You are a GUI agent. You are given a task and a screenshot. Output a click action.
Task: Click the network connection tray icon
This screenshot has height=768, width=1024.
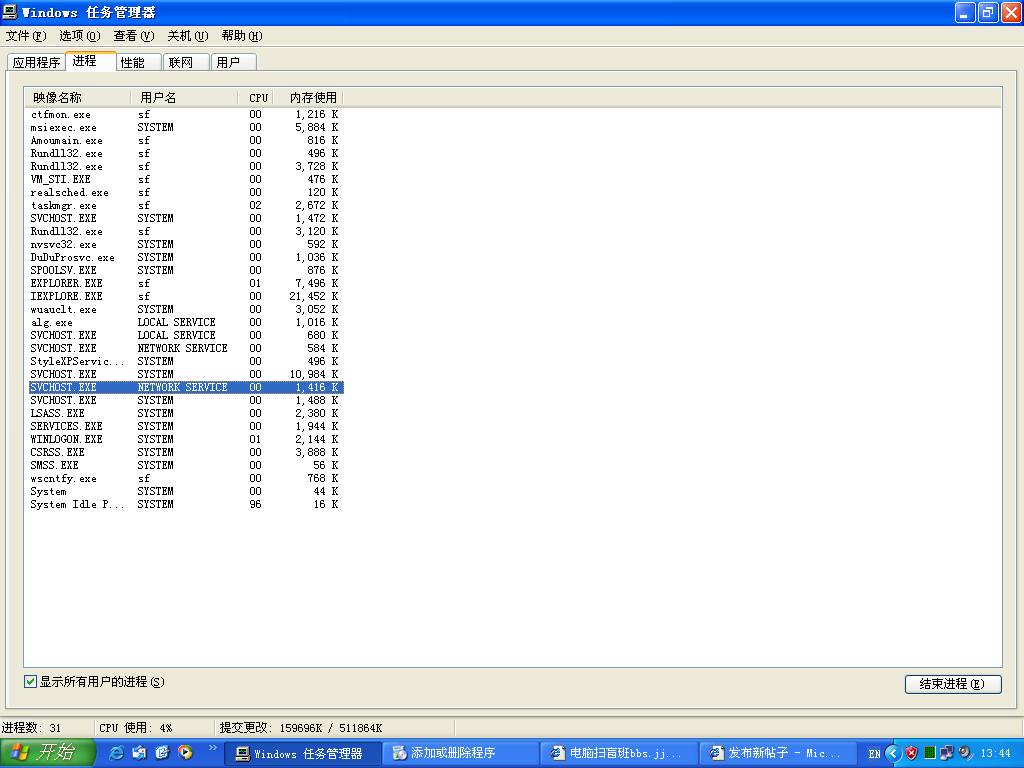pyautogui.click(x=947, y=753)
